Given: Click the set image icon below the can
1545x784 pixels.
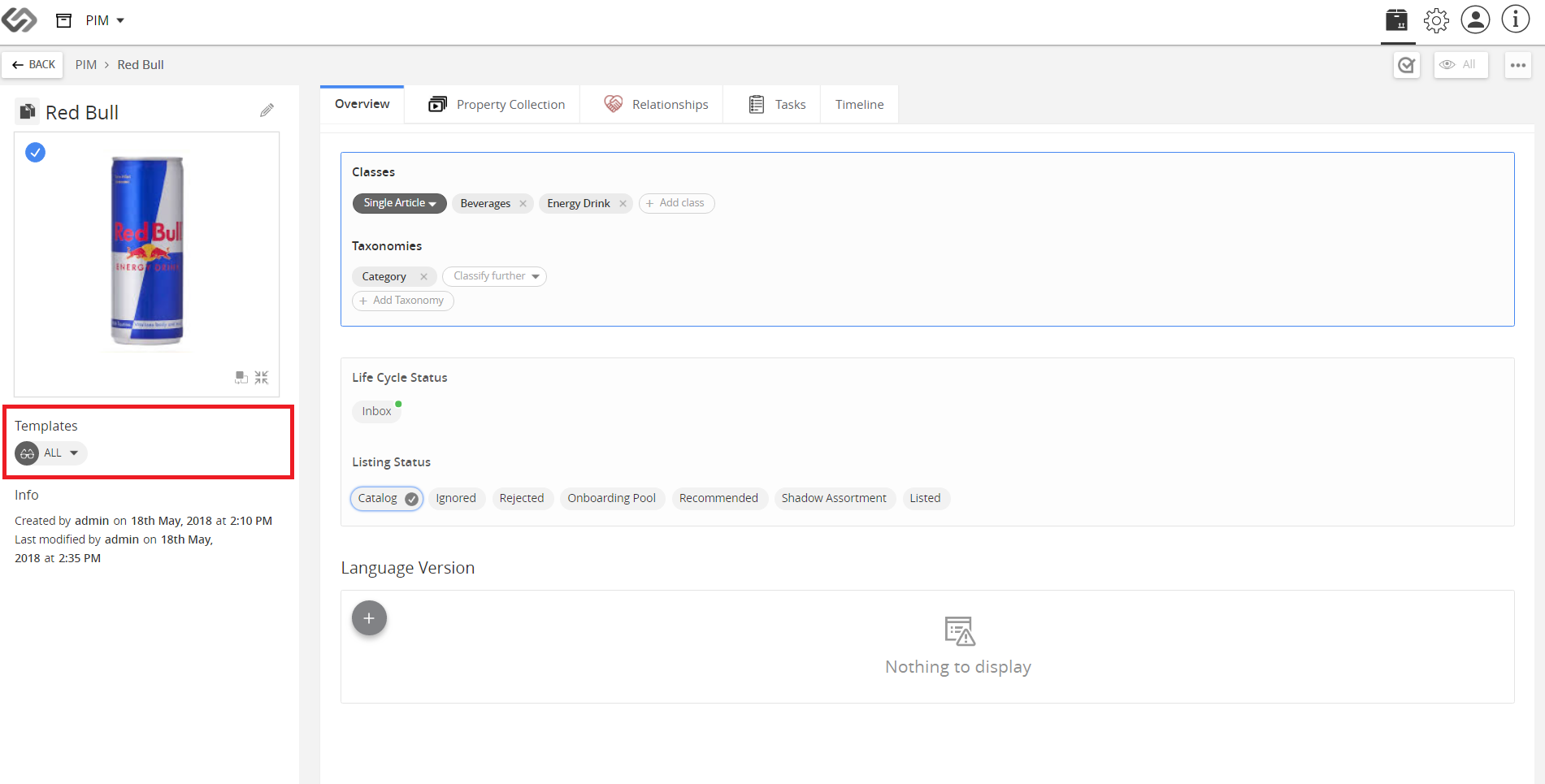Looking at the screenshot, I should click(x=241, y=378).
